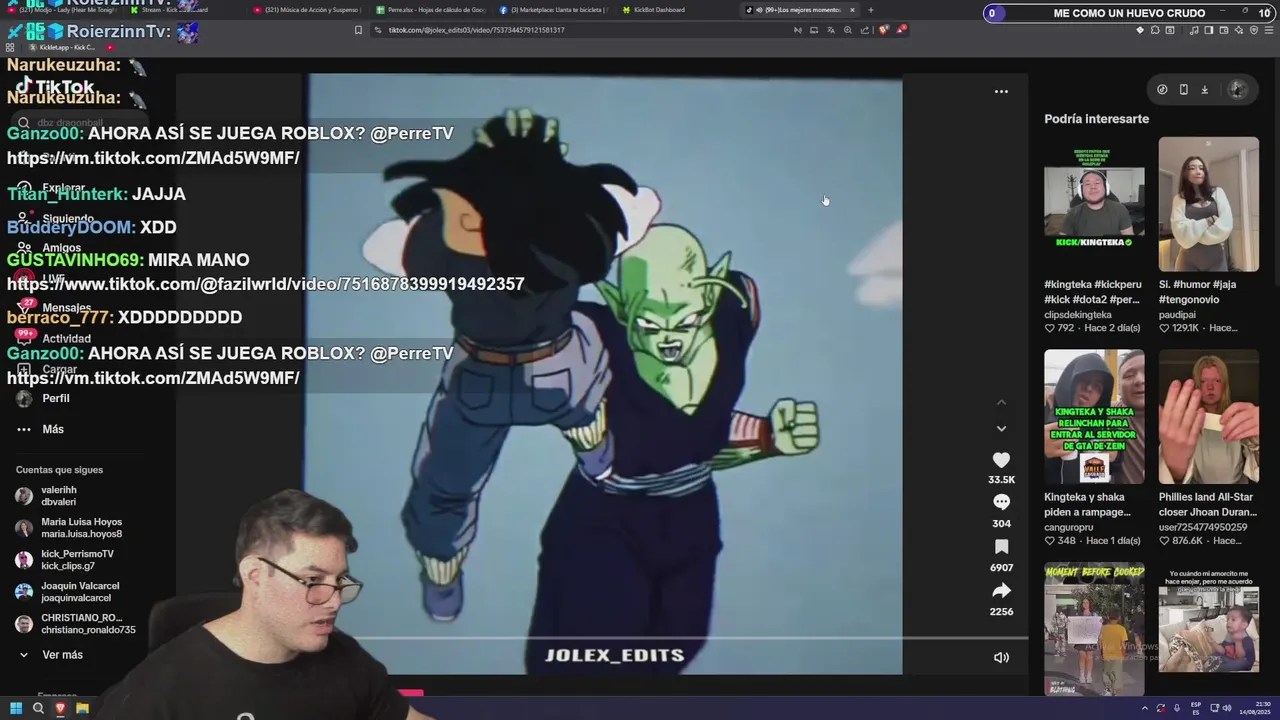
Task: Open the clipsdekingteka recommended video thumbnail
Action: (1094, 204)
